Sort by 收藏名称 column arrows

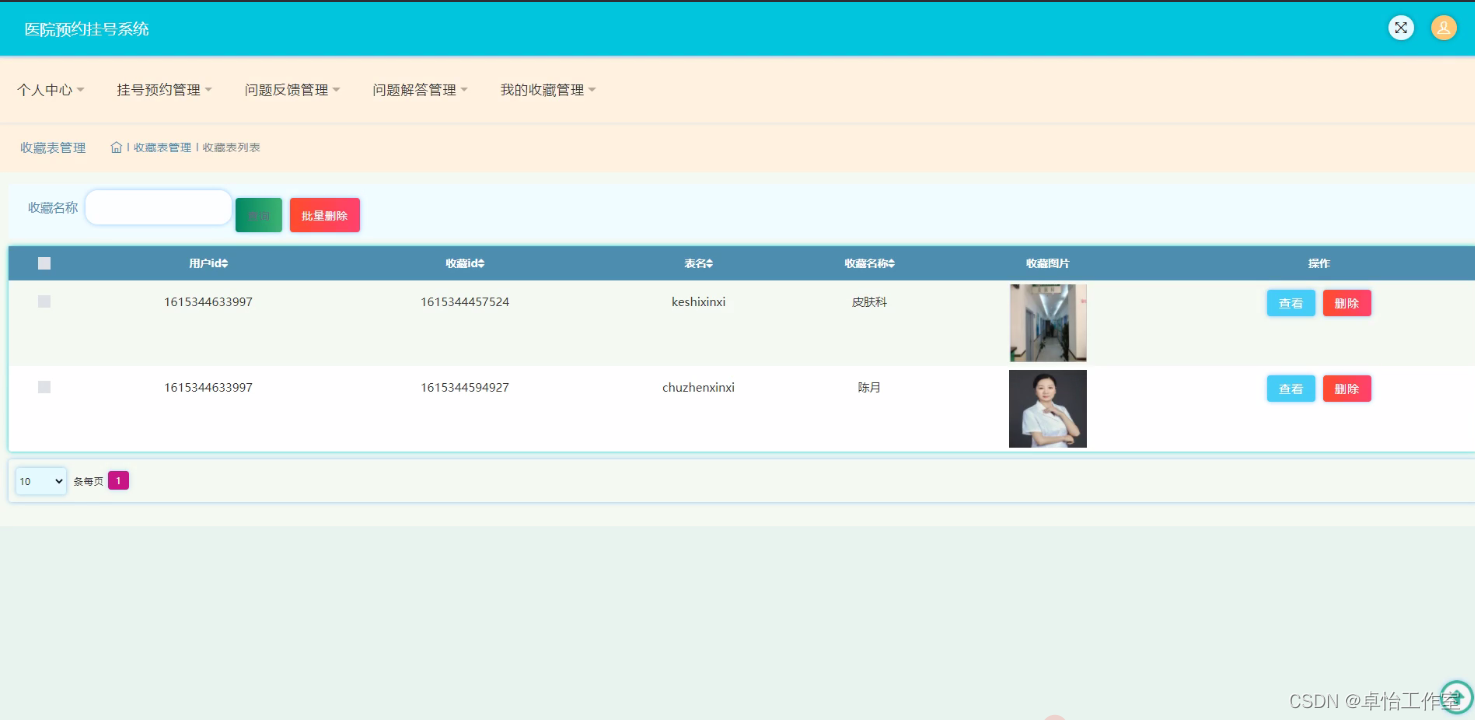click(891, 264)
